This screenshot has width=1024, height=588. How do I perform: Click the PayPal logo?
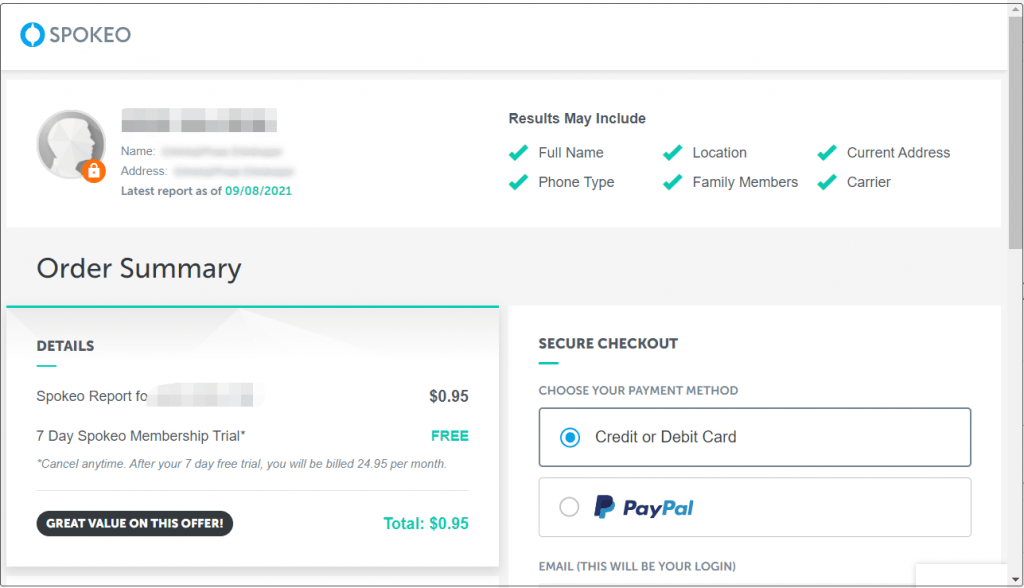643,507
